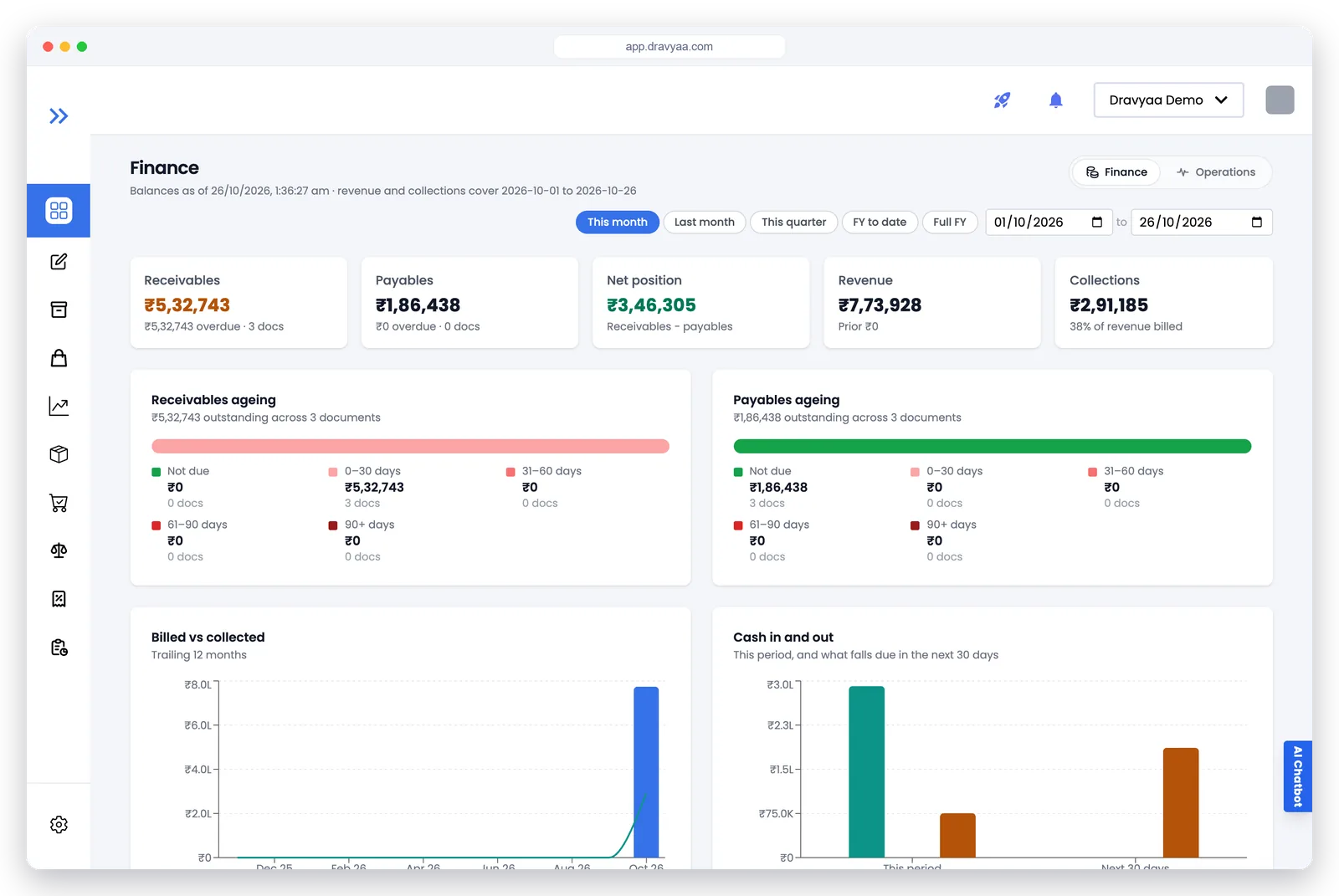
Task: Open the archive box sidebar icon
Action: [59, 310]
